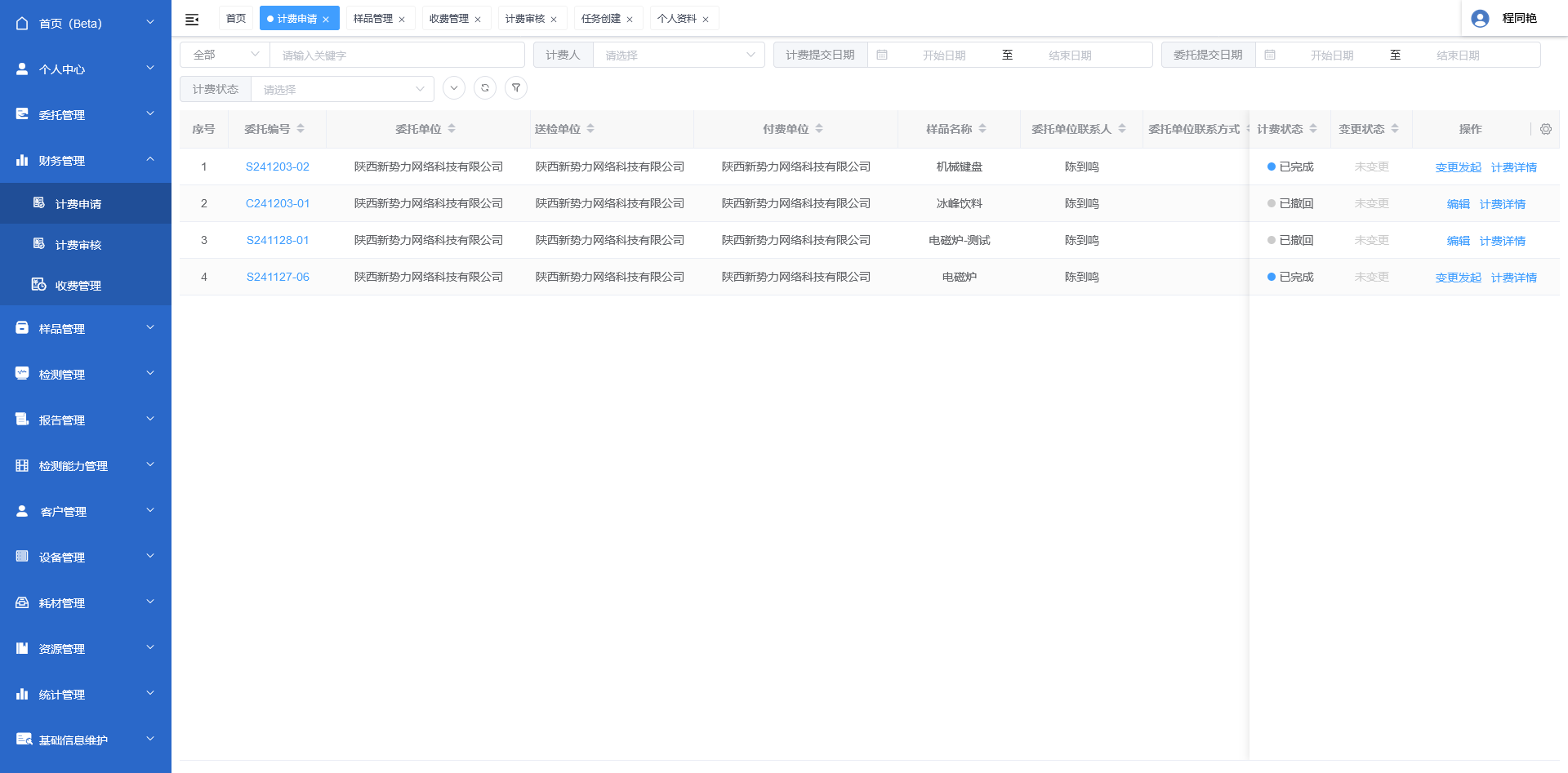The width and height of the screenshot is (1568, 773).
Task: Close the 收费管理 tab
Action: click(x=478, y=20)
